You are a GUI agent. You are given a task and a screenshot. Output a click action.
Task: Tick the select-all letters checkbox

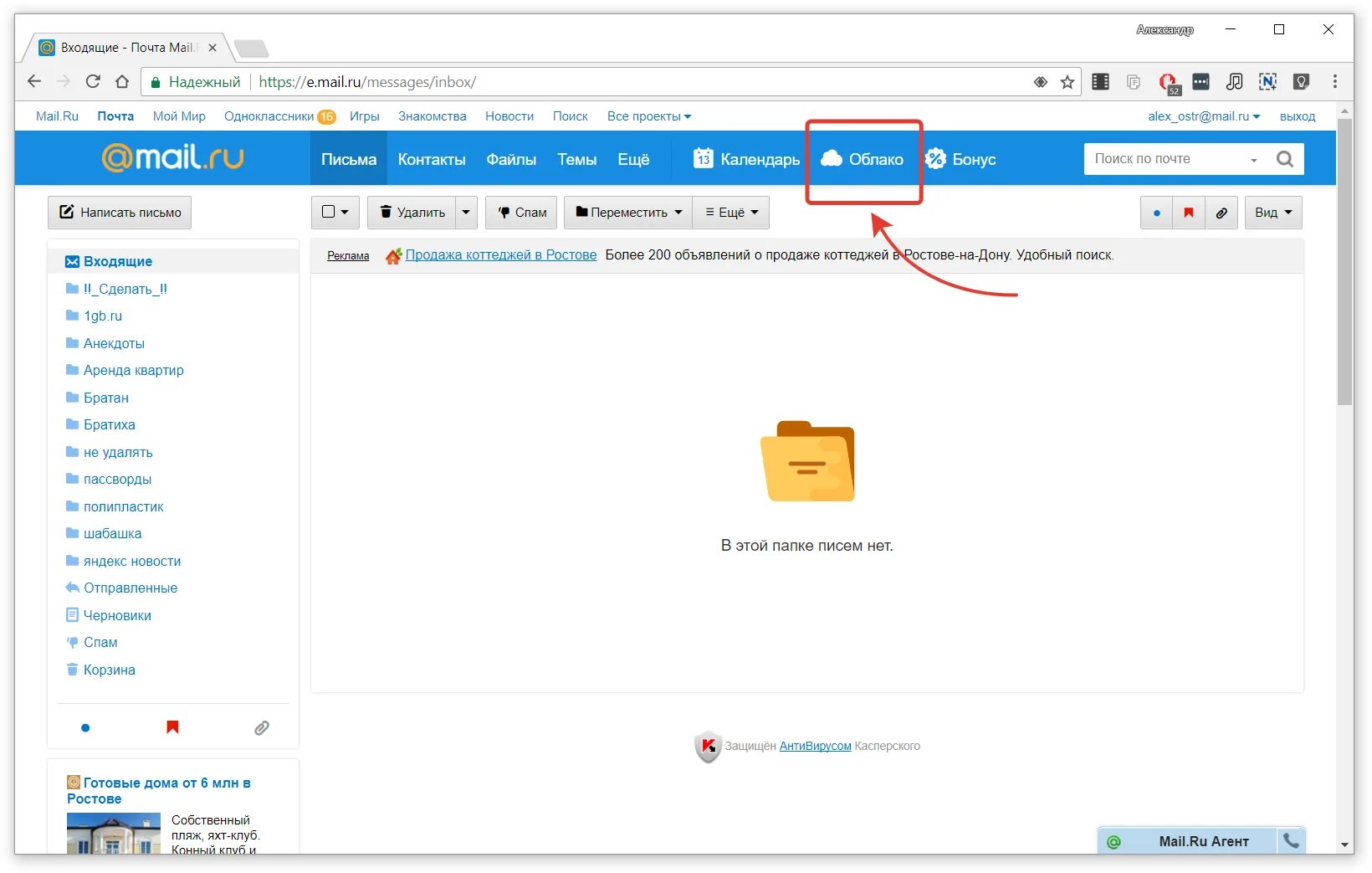coord(328,212)
